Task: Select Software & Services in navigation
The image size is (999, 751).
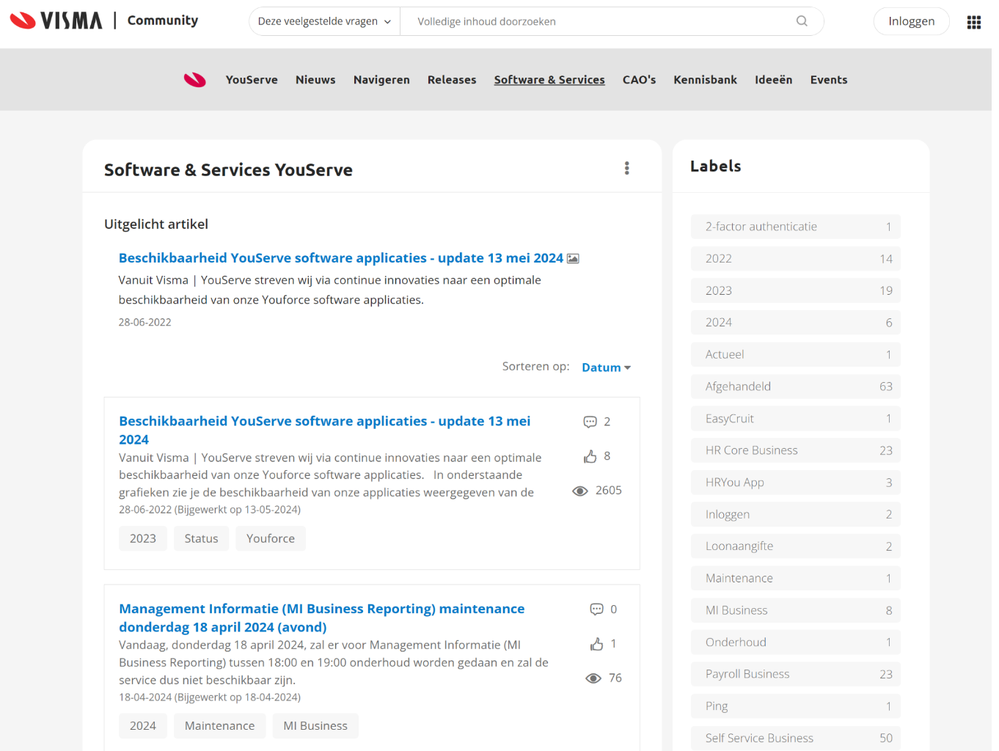Action: pyautogui.click(x=549, y=80)
